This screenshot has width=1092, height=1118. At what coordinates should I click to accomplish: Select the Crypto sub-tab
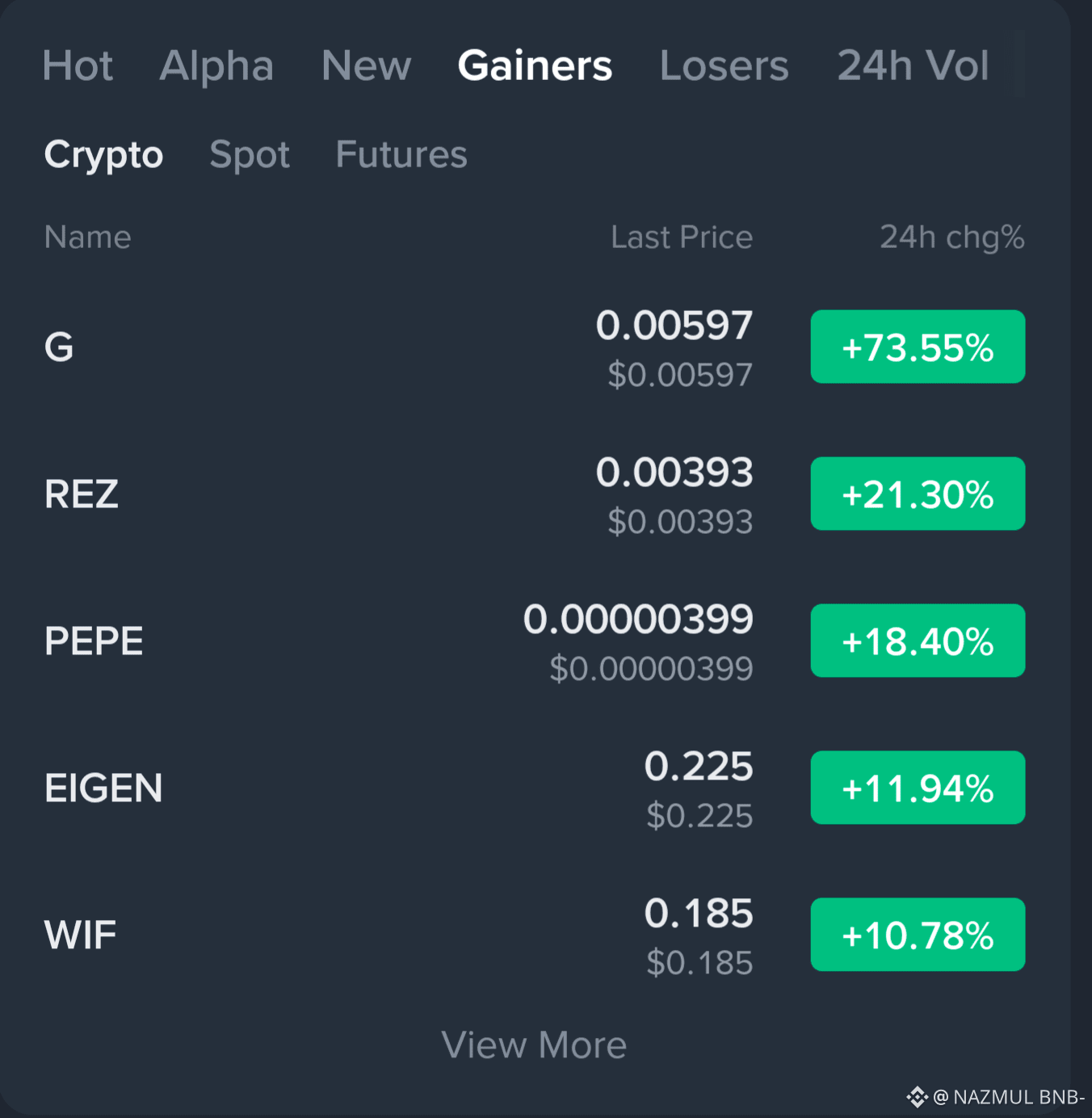point(103,154)
